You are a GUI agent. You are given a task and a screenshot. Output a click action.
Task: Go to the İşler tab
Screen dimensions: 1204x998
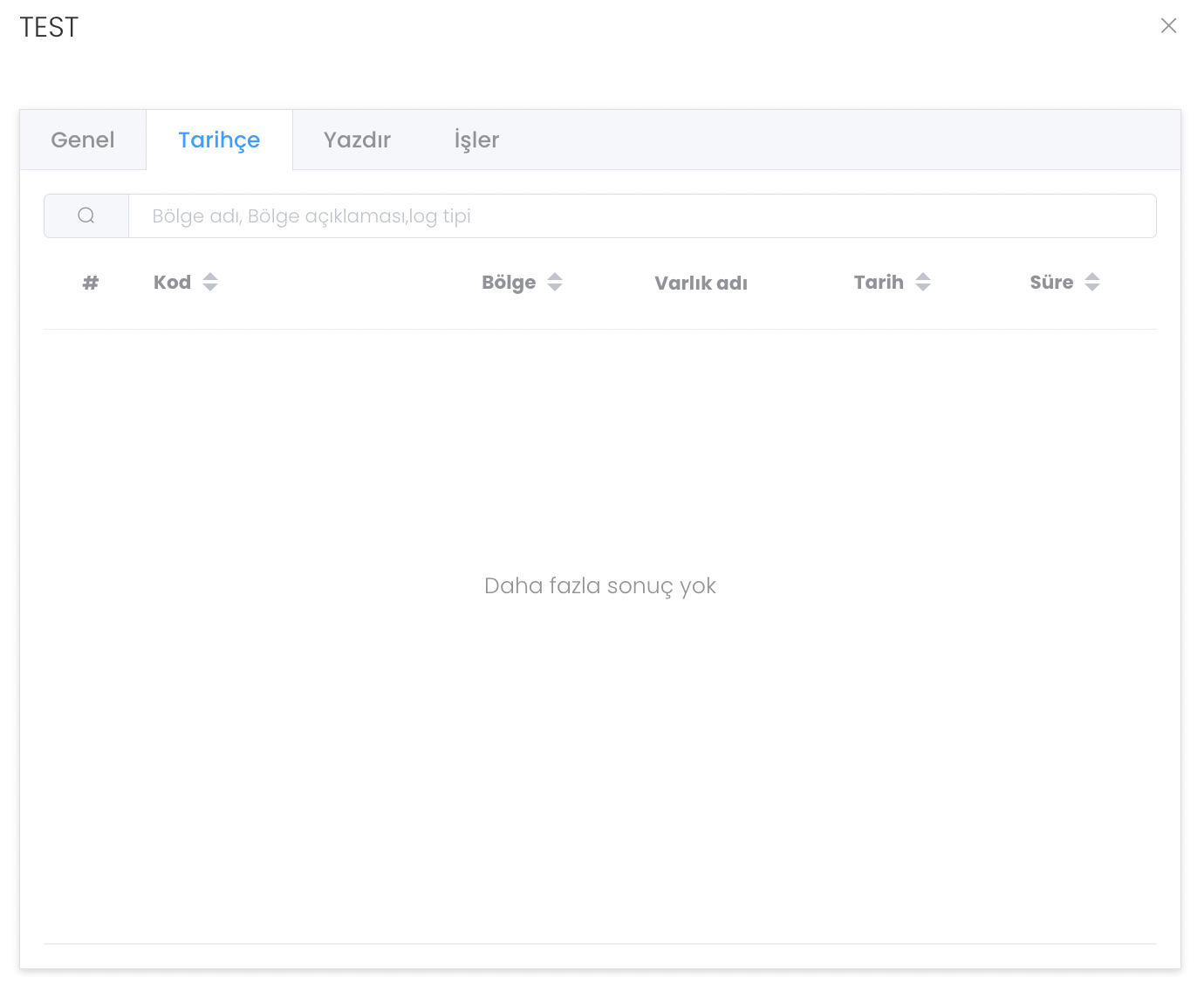[476, 140]
